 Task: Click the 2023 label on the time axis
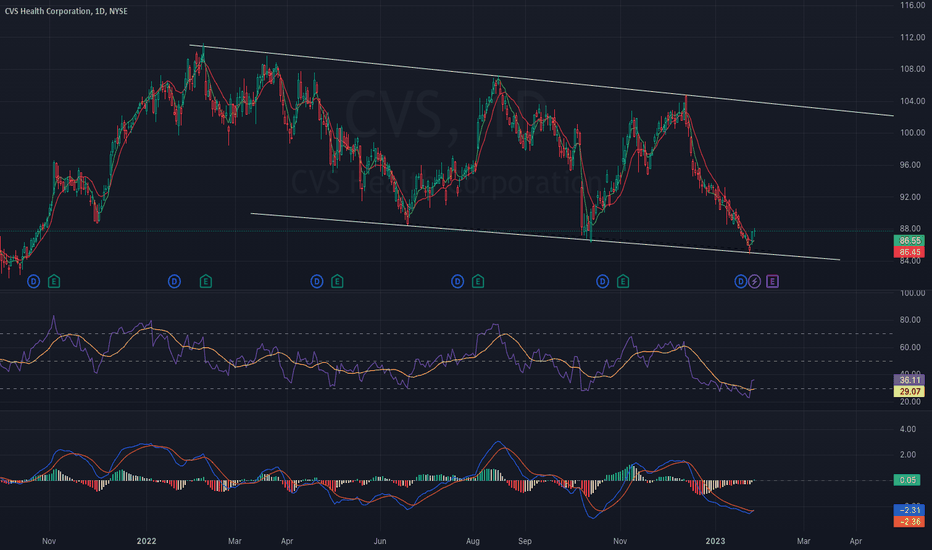(x=715, y=541)
